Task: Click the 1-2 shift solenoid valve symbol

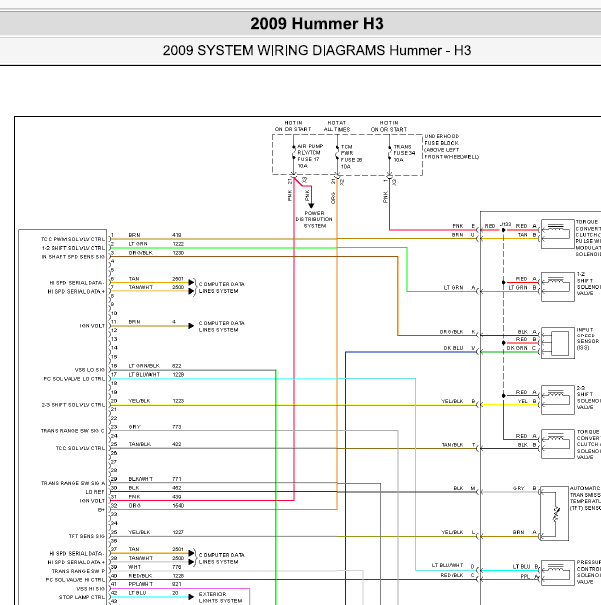Action: coord(557,287)
